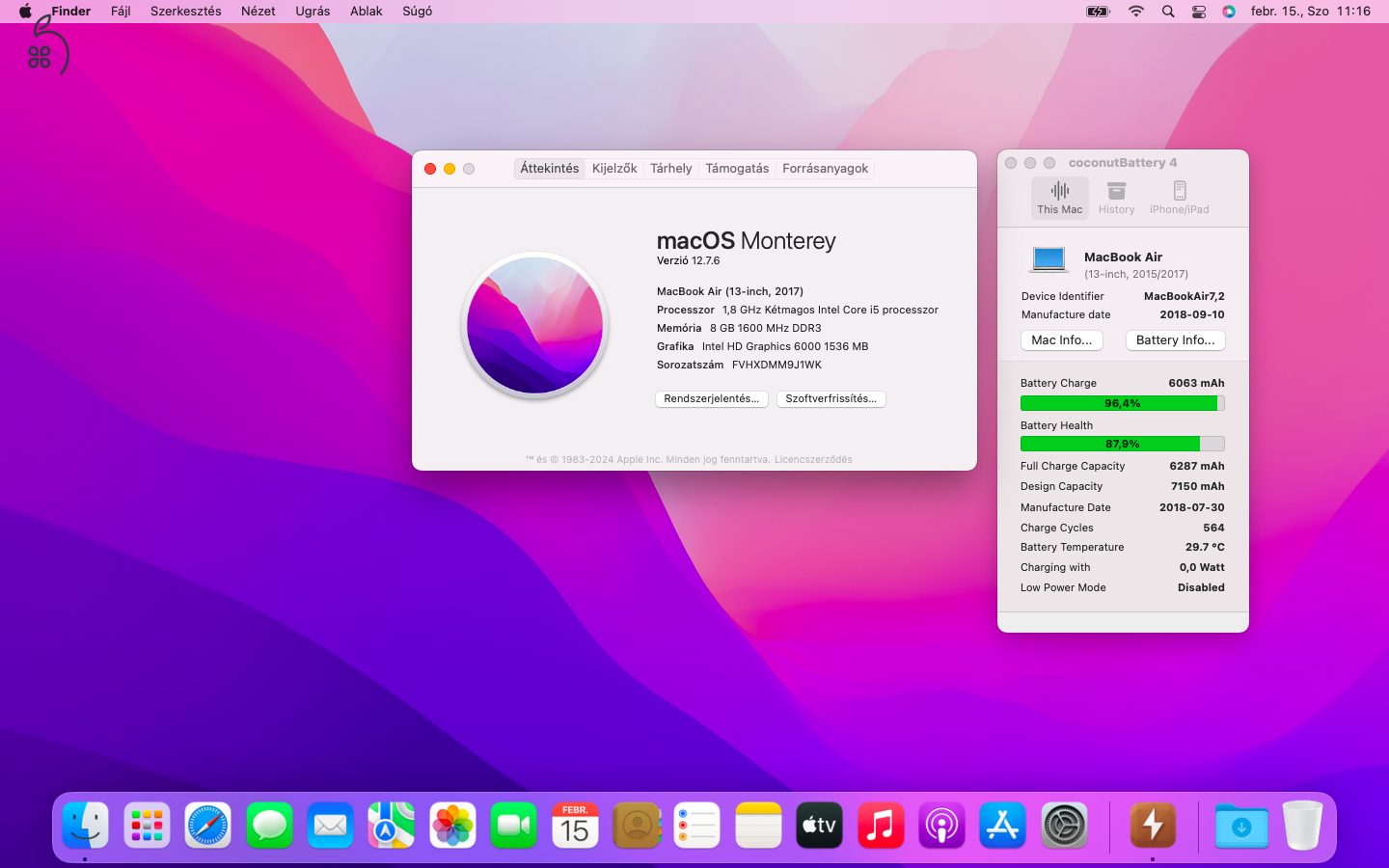Viewport: 1389px width, 868px height.
Task: Open App Store in Dock
Action: [1003, 826]
